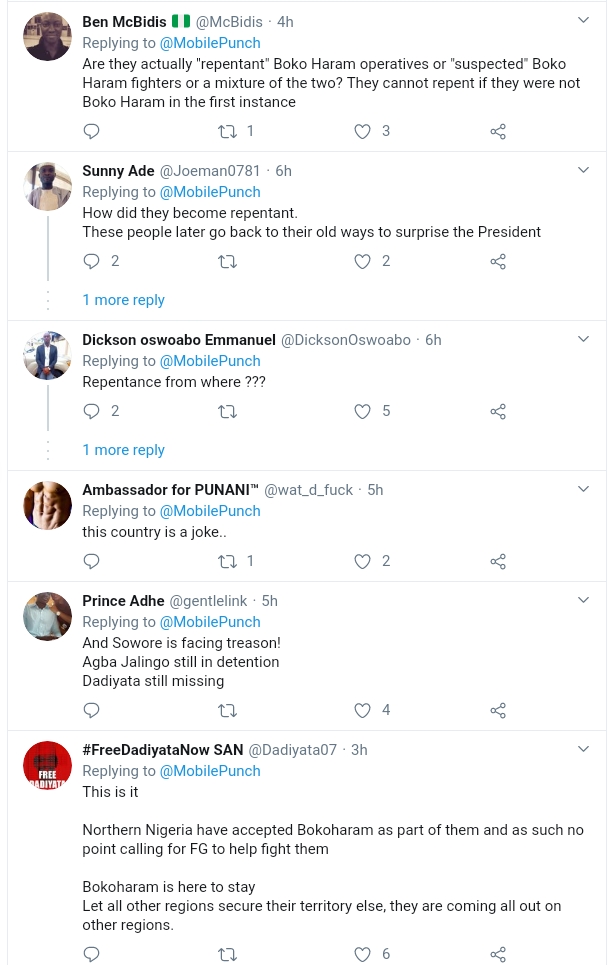Share Sunny Ade's tweet

[498, 261]
